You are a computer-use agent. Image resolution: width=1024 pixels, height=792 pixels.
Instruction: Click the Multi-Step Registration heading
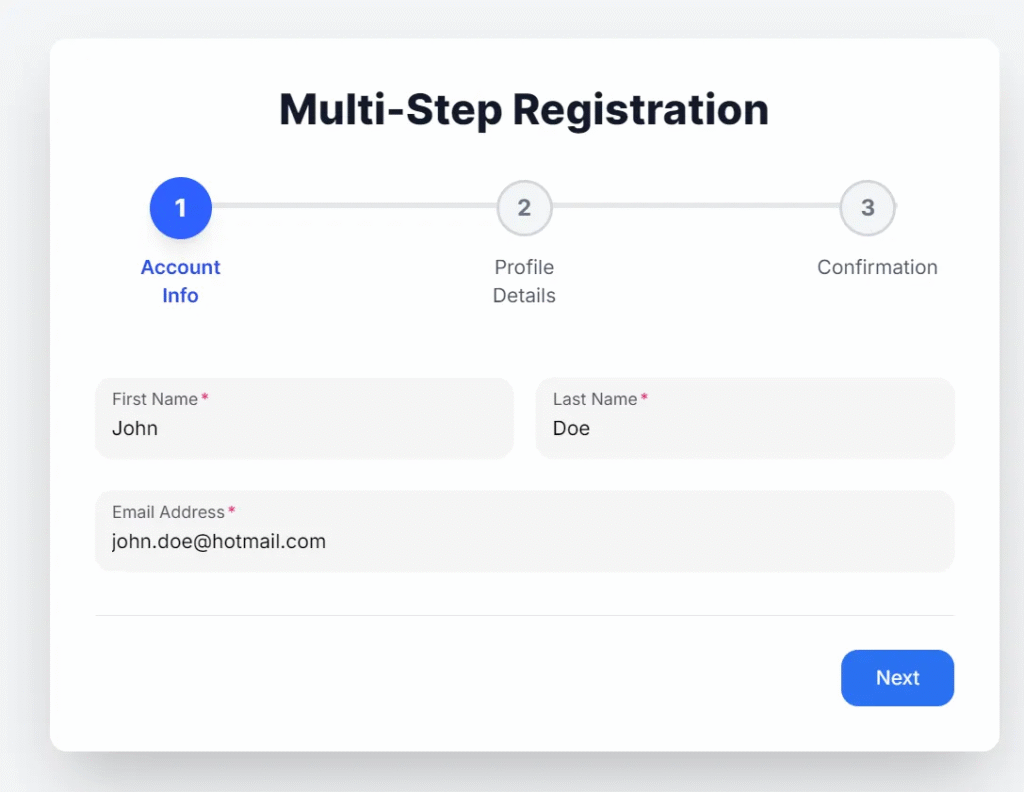pos(524,109)
